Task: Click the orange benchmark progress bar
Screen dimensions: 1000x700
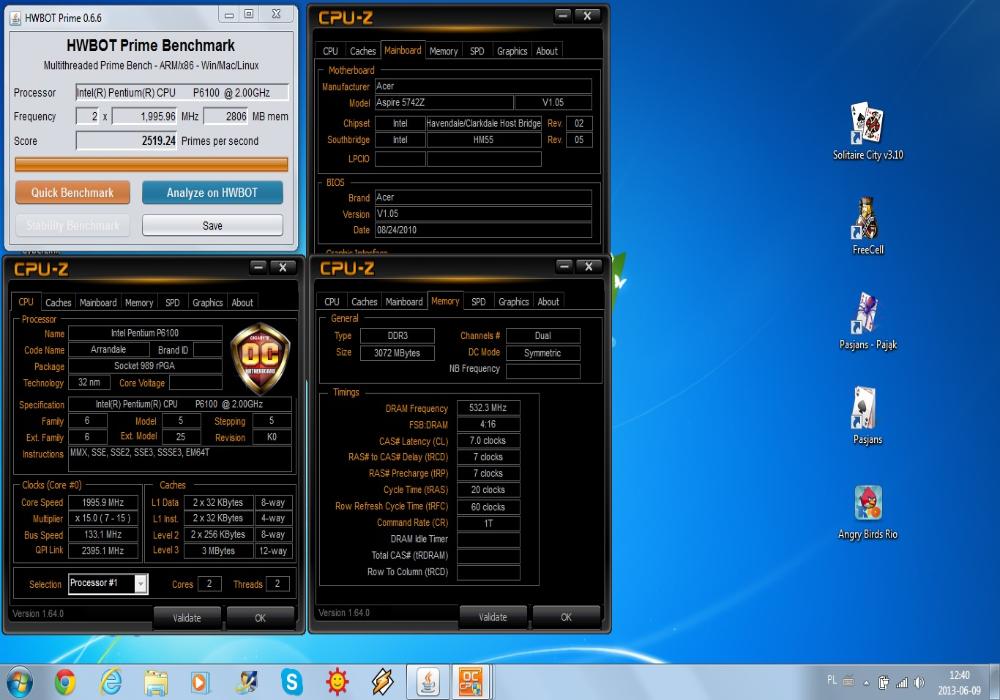Action: [151, 164]
